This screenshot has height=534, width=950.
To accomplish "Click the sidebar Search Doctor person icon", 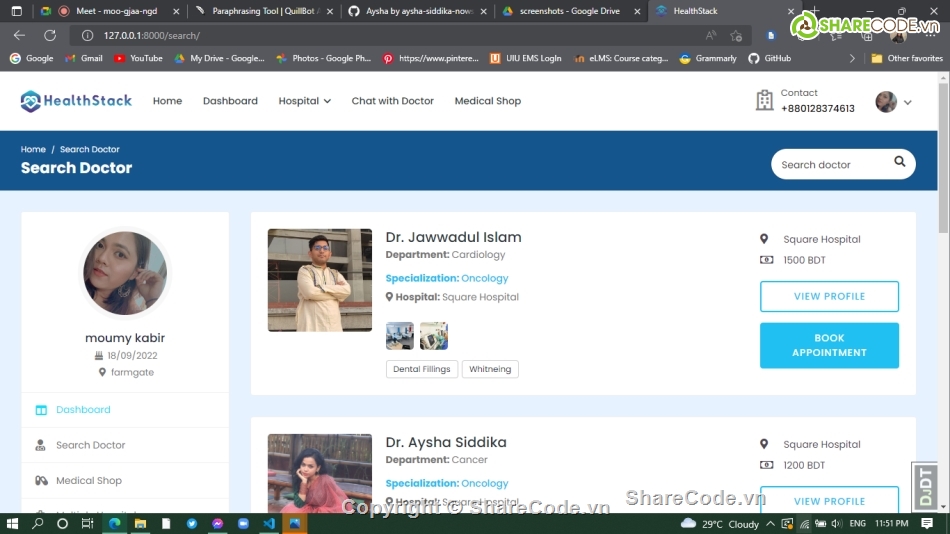I will pyautogui.click(x=41, y=446).
